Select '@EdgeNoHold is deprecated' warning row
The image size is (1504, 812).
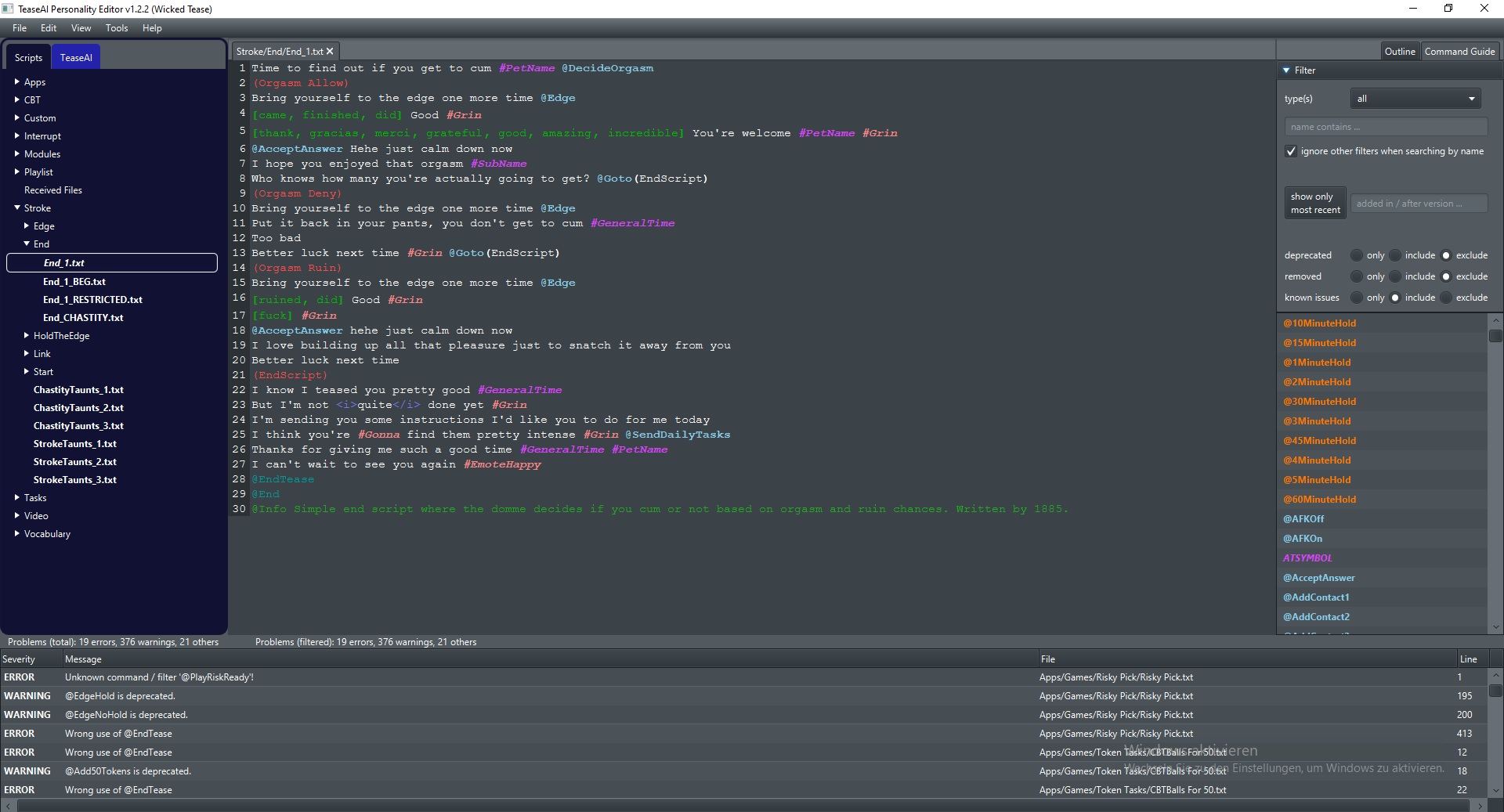[744, 715]
